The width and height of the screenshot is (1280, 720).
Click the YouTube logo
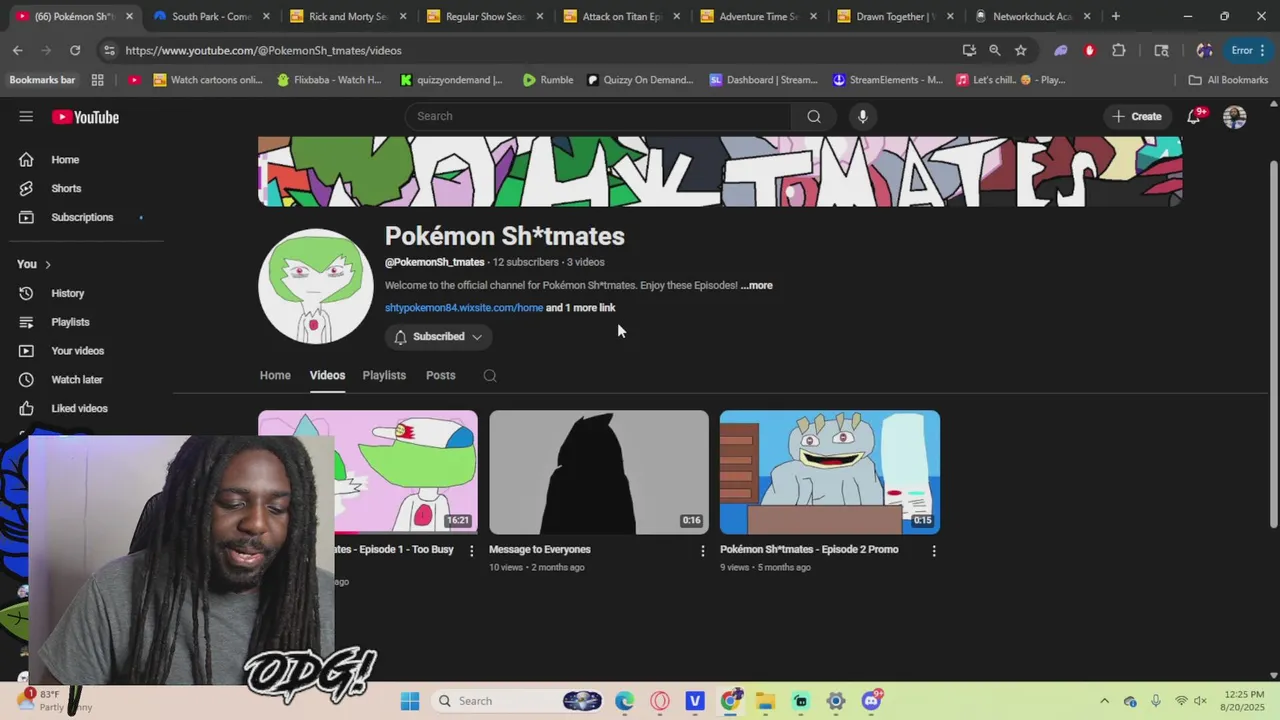tap(85, 117)
